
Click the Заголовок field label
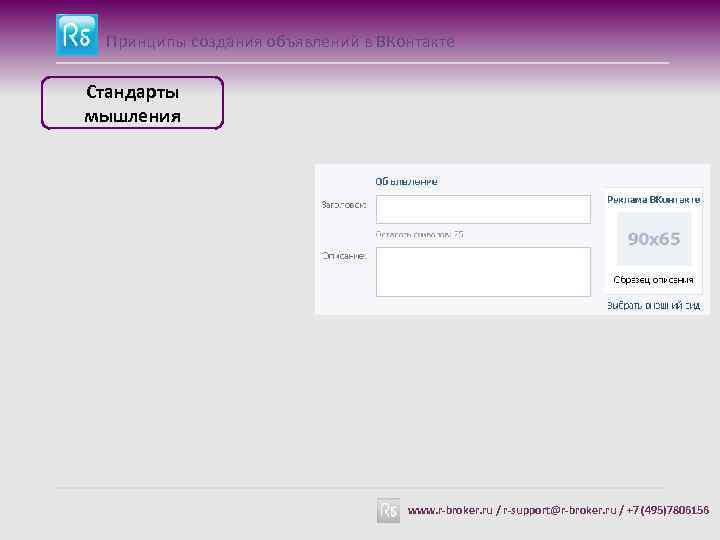344,205
